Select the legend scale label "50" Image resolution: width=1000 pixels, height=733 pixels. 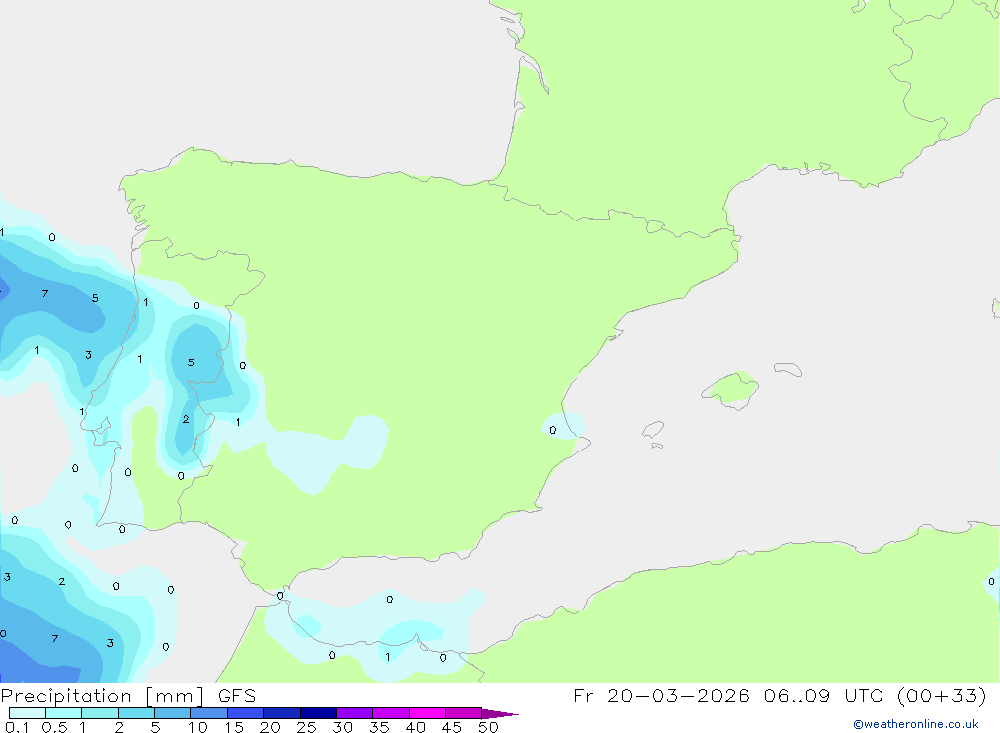coord(488,727)
